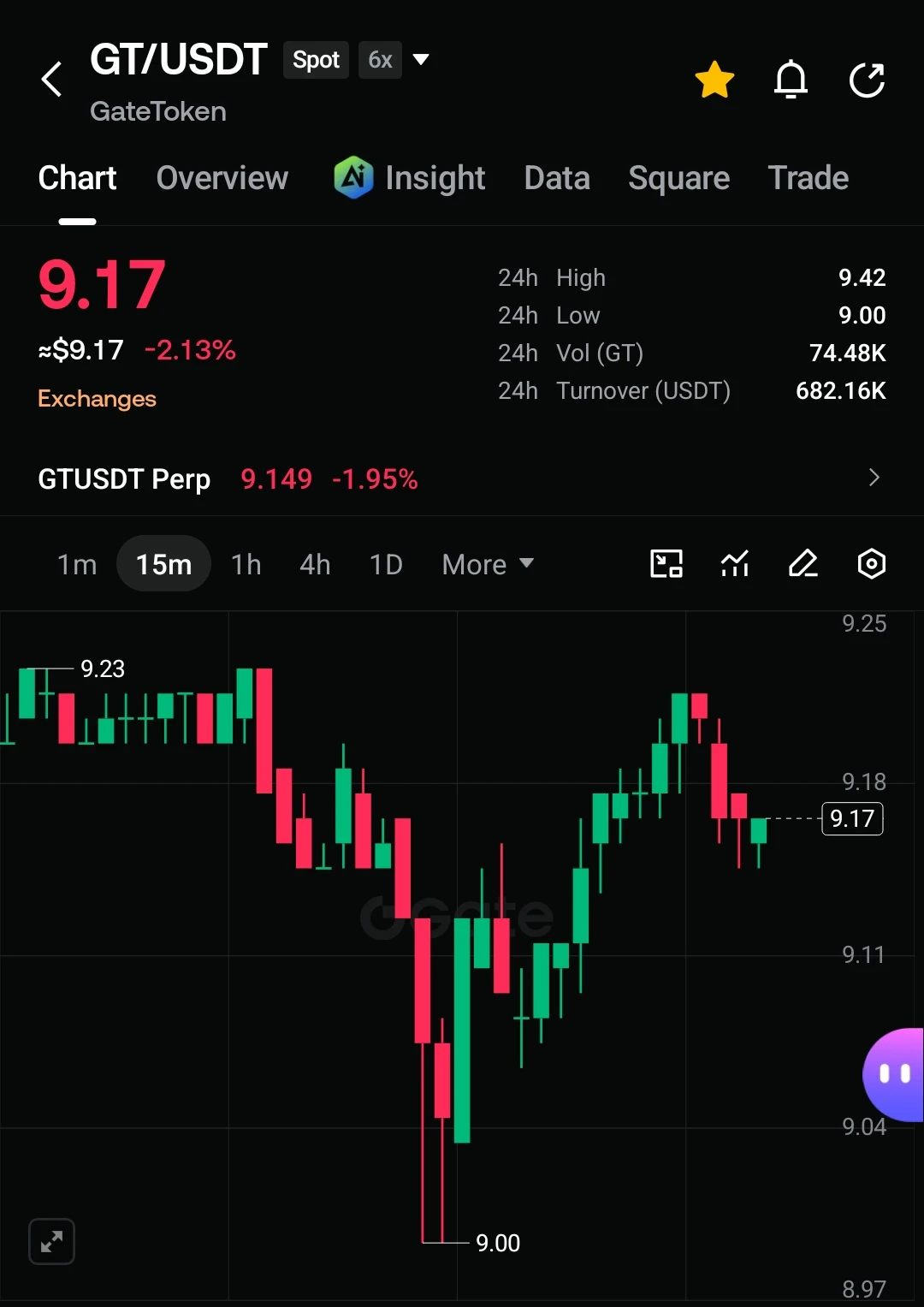
Task: Tap the share icon at top right
Action: pyautogui.click(x=867, y=80)
